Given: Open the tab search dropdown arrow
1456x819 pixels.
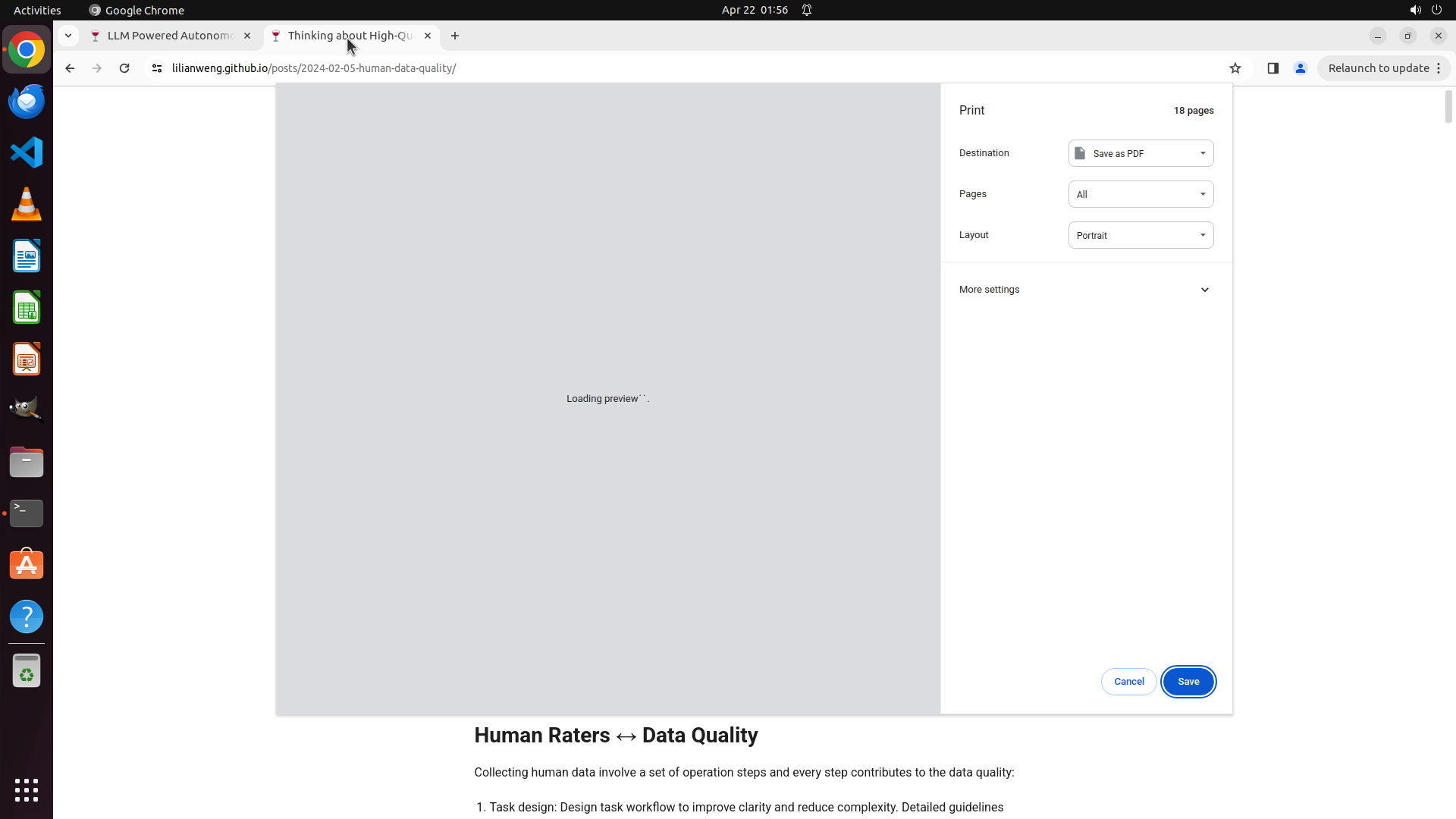Looking at the screenshot, I should pos(68,36).
